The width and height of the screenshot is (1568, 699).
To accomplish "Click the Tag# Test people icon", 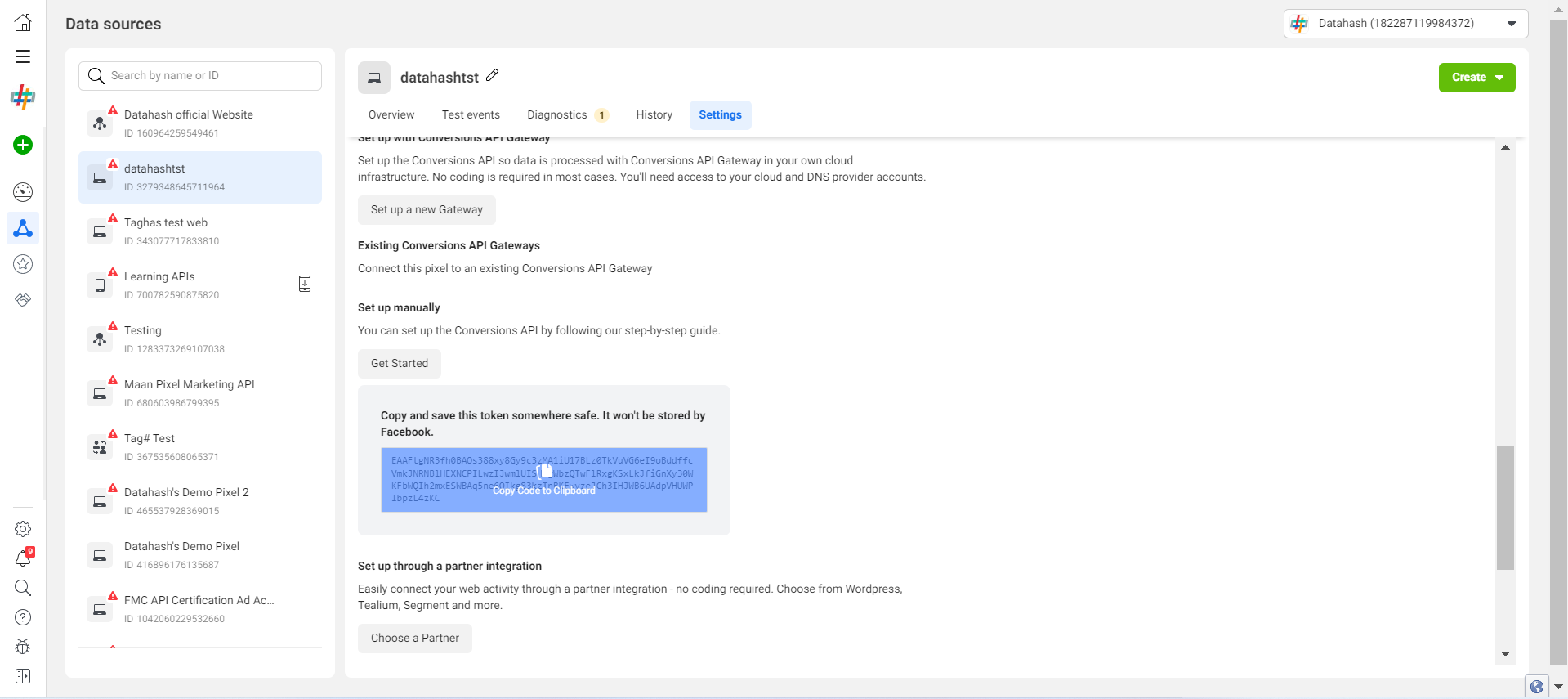I will coord(100,447).
